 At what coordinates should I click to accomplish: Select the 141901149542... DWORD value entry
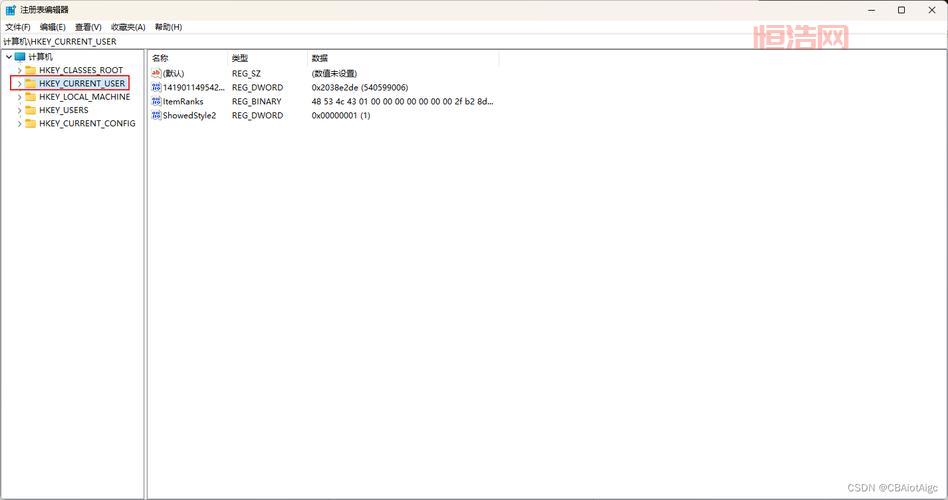[x=188, y=87]
